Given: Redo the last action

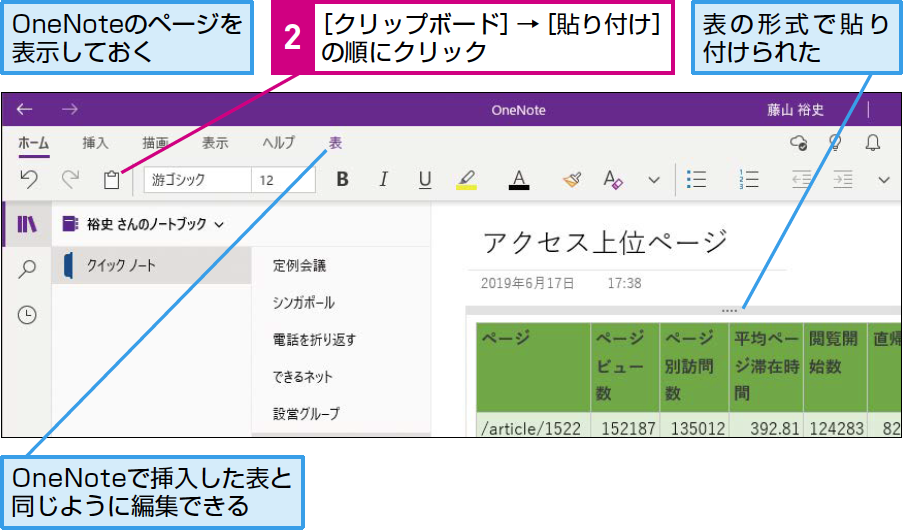Looking at the screenshot, I should [x=70, y=180].
